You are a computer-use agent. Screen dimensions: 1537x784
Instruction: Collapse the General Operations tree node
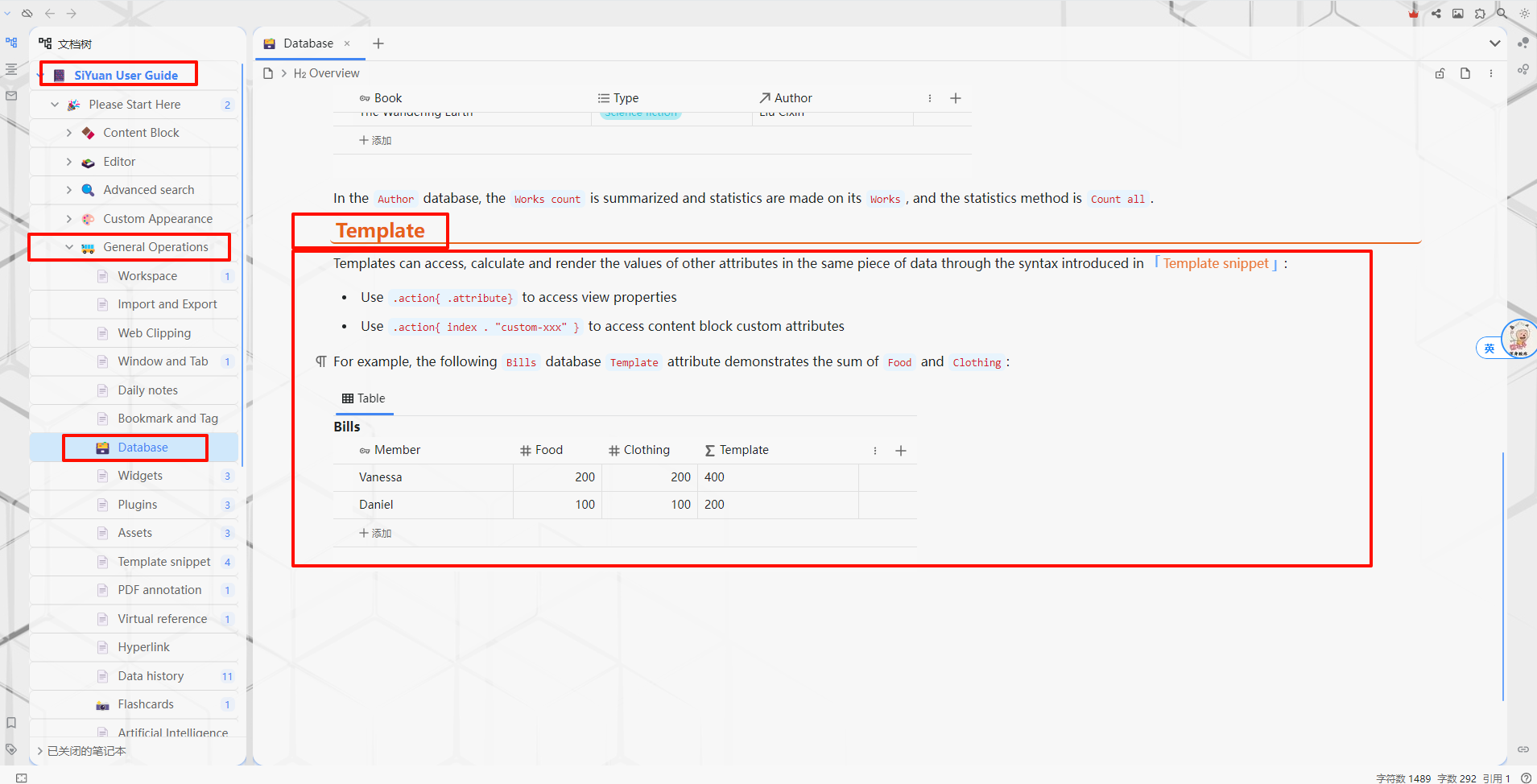click(69, 247)
